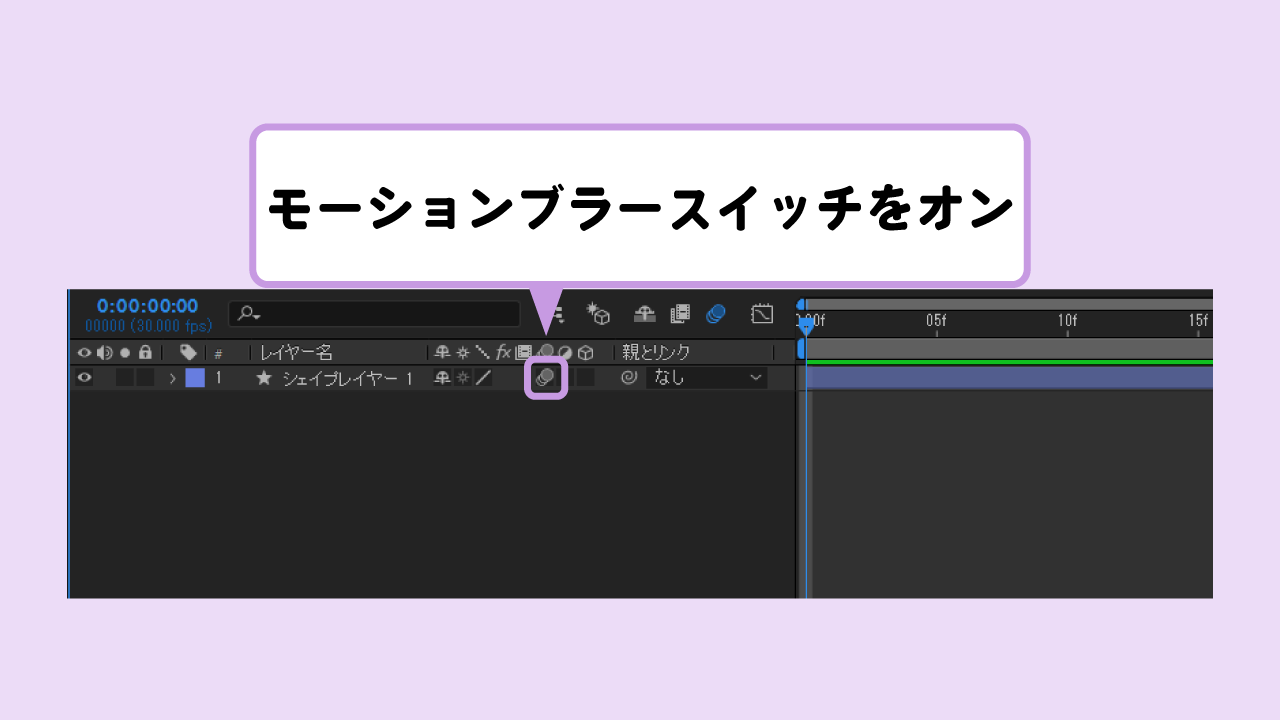1280x720 pixels.
Task: Open the Graph Editor
Action: click(x=762, y=314)
